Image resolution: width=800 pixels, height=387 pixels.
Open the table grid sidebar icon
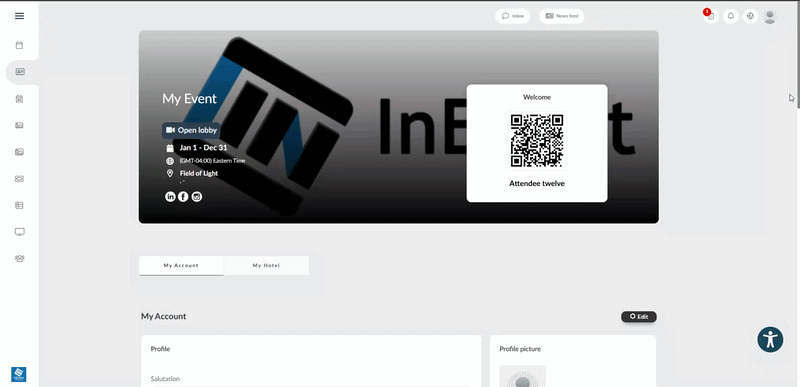[19, 205]
